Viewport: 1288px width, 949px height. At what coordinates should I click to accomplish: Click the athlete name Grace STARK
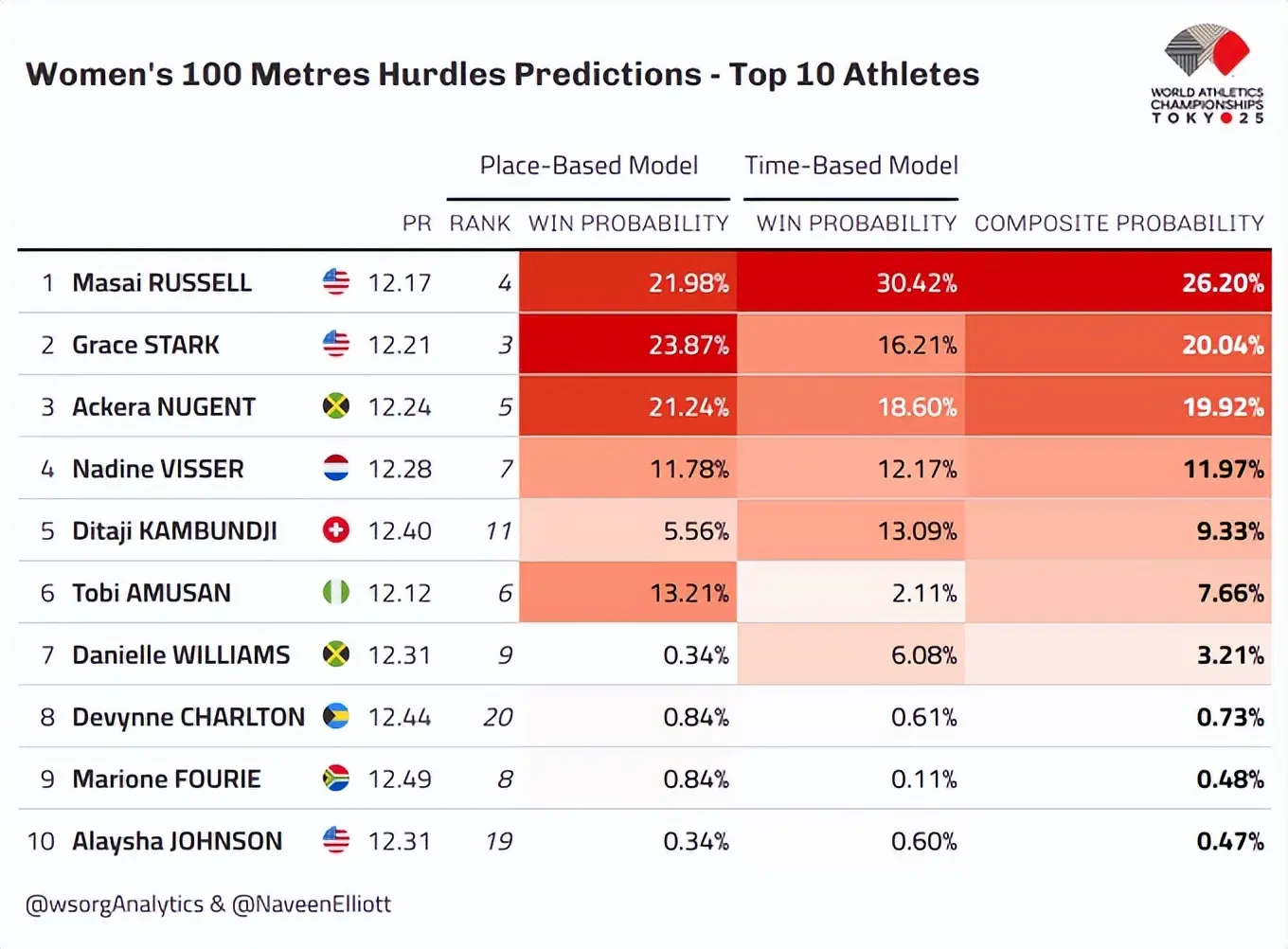(x=146, y=345)
